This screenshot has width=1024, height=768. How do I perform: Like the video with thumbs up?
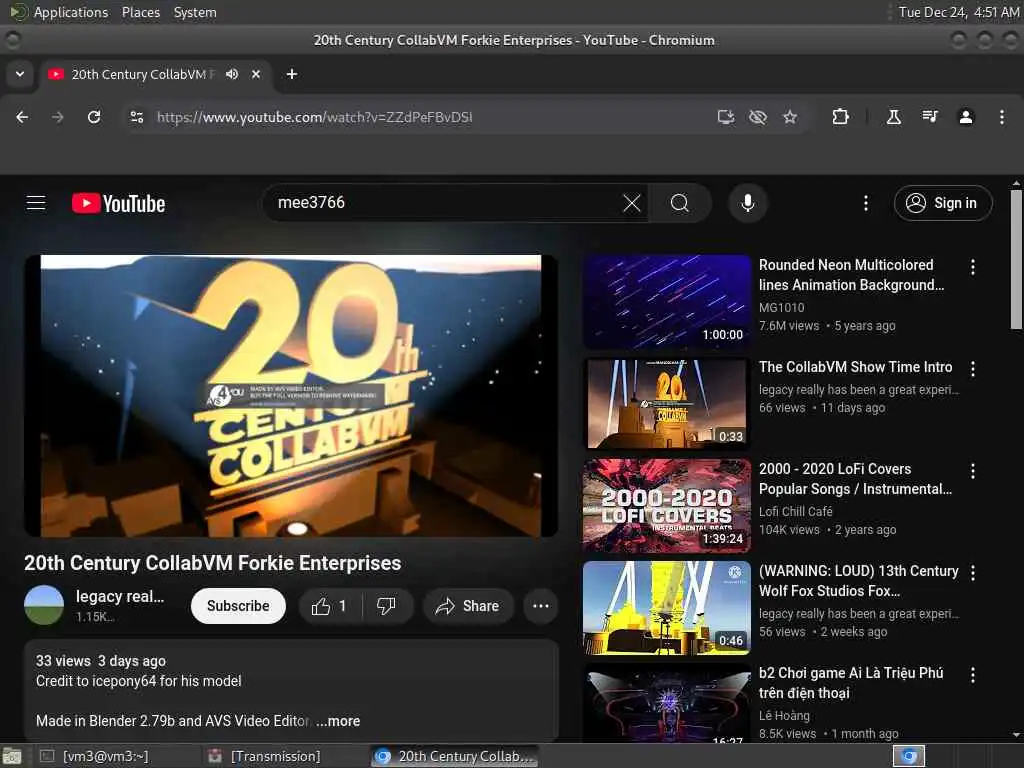[330, 606]
